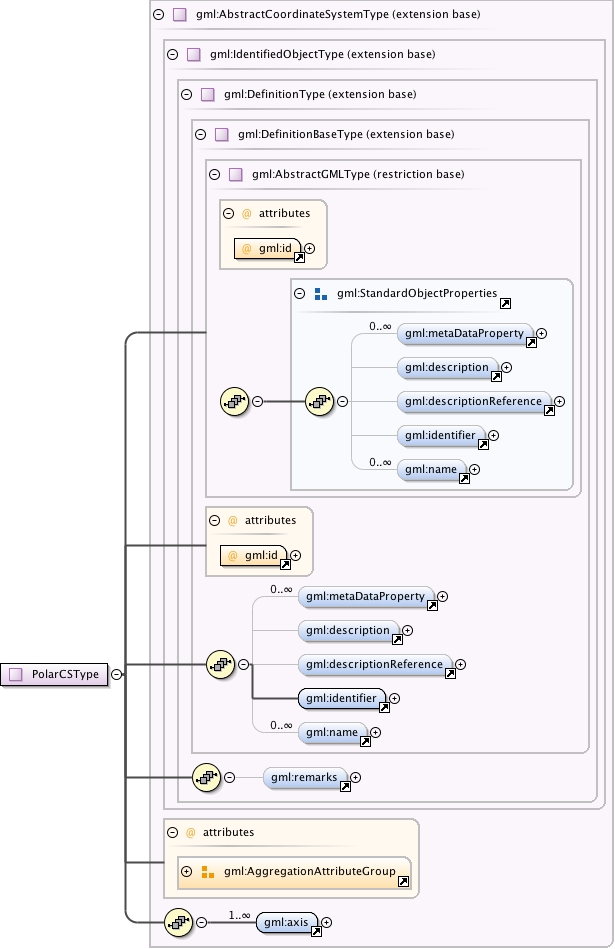The width and height of the screenshot is (615, 949).
Task: Select gml:descriptionReference in DefinitionBaseType
Action: [375, 665]
